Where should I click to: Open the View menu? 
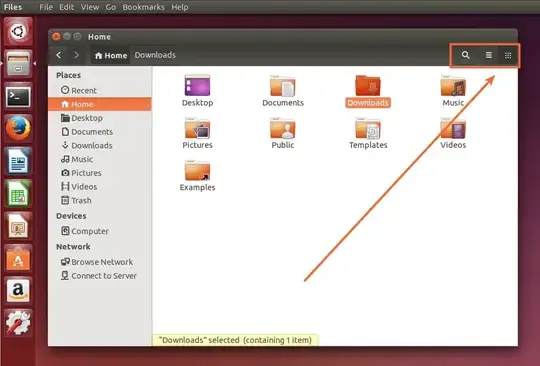point(90,7)
